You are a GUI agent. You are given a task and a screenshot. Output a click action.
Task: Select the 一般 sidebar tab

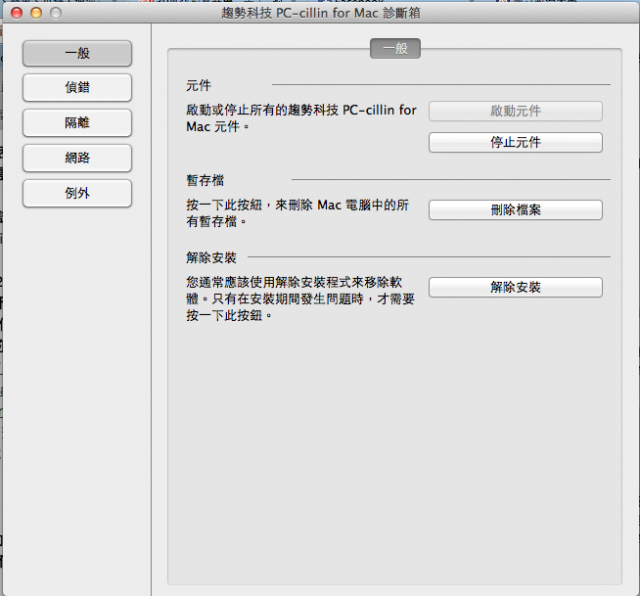[x=77, y=53]
